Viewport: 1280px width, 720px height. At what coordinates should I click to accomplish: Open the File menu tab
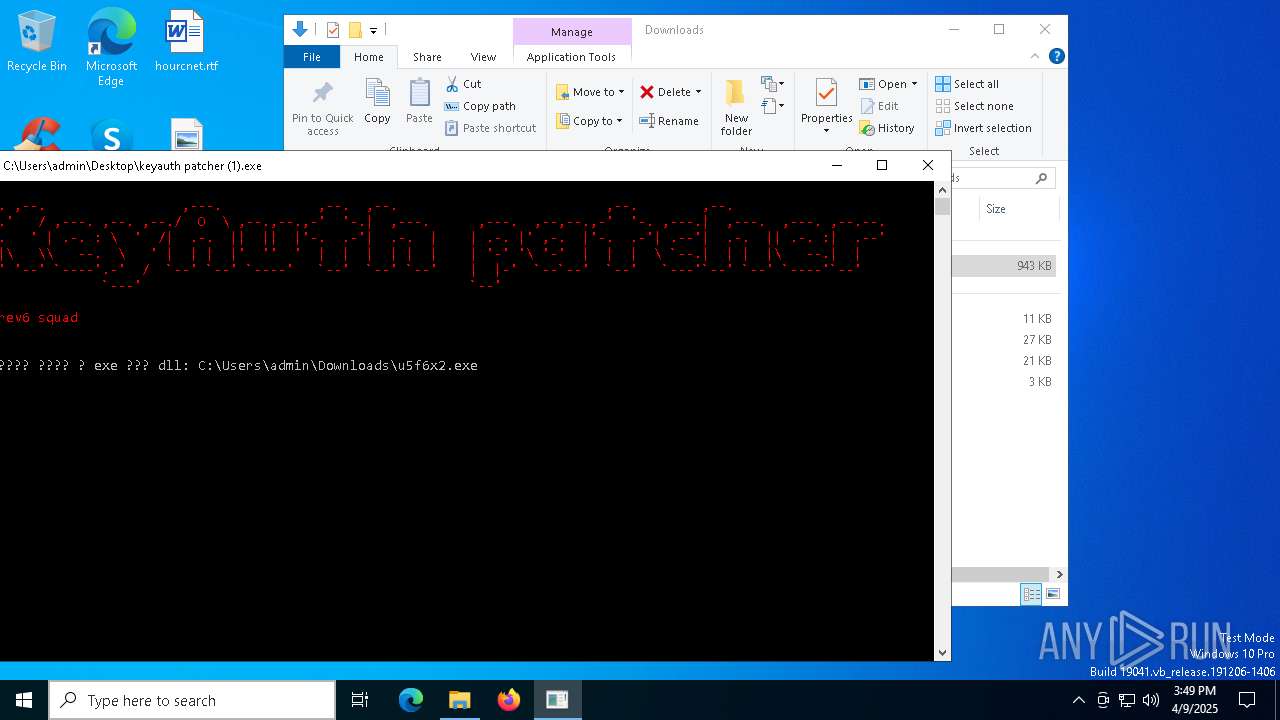coord(312,57)
